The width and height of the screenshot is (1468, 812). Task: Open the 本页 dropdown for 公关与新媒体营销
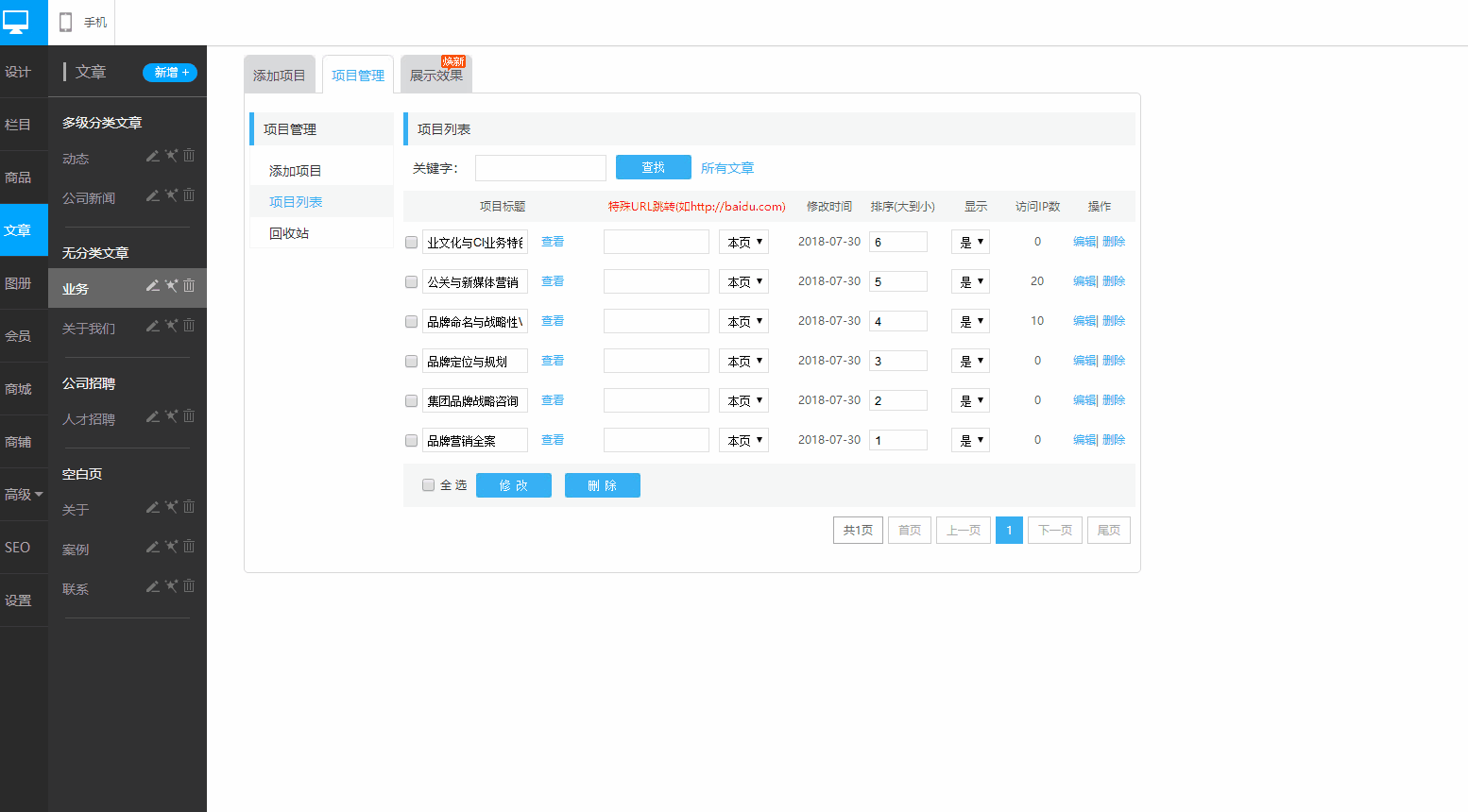point(743,281)
